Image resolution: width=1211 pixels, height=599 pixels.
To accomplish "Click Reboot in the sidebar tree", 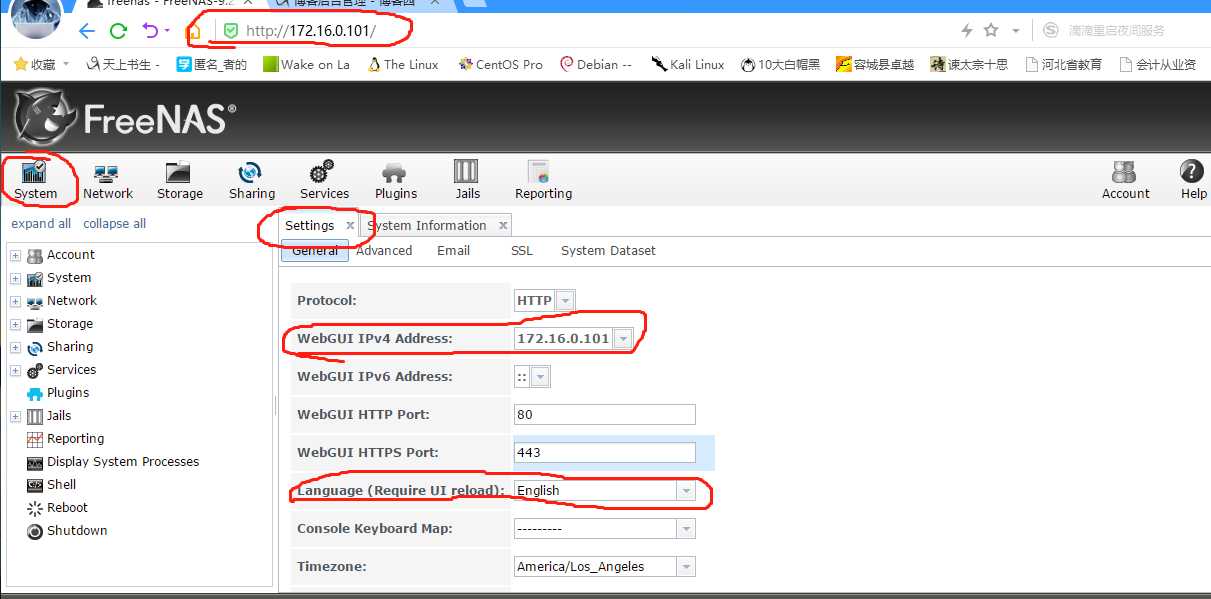I will point(67,508).
